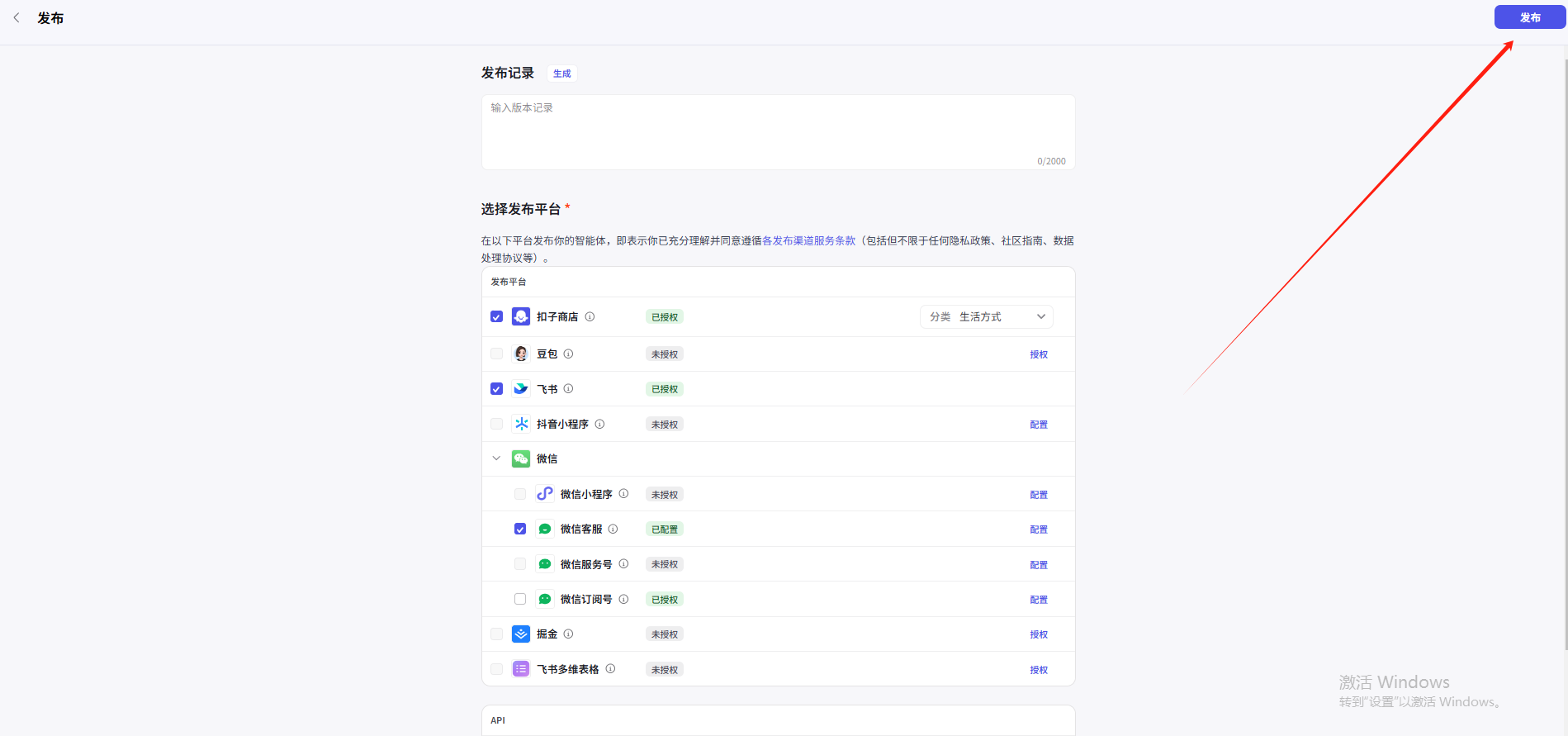Enable the 微信订阅号 checkbox
This screenshot has width=1568, height=736.
tap(520, 599)
